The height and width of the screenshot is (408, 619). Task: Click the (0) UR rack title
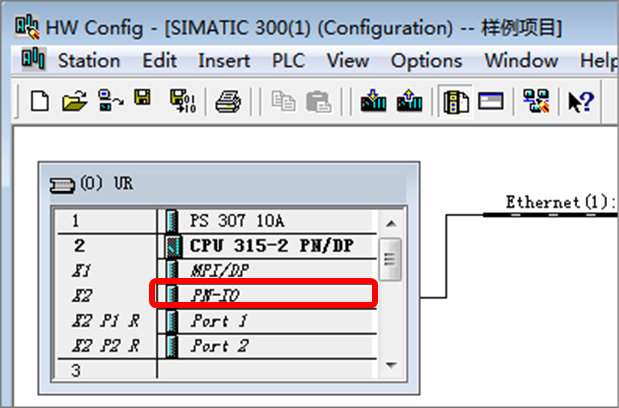tap(107, 184)
